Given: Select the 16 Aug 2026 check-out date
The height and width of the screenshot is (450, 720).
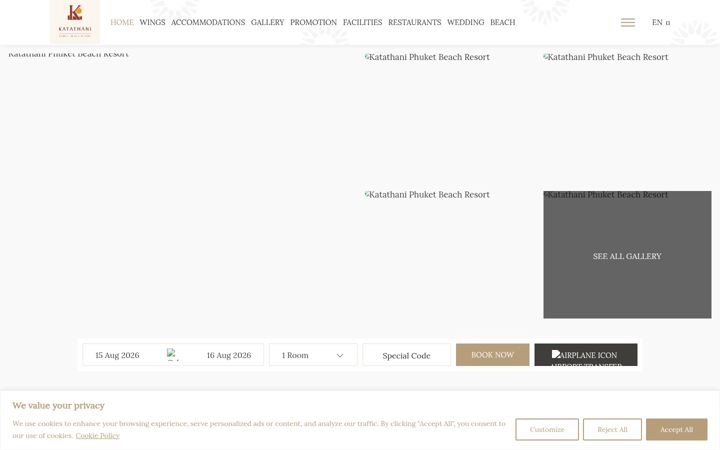Looking at the screenshot, I should [229, 355].
